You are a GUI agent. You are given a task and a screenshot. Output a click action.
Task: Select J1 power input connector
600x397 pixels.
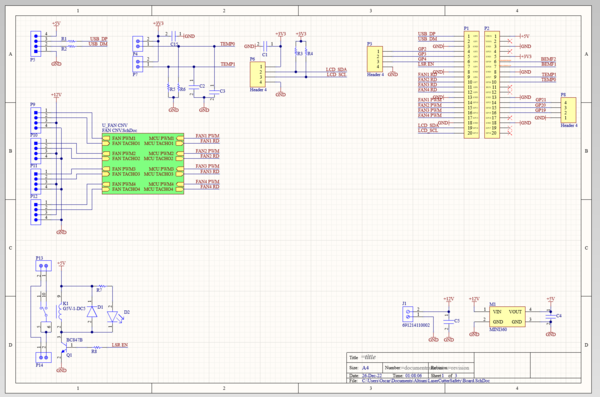(x=408, y=314)
